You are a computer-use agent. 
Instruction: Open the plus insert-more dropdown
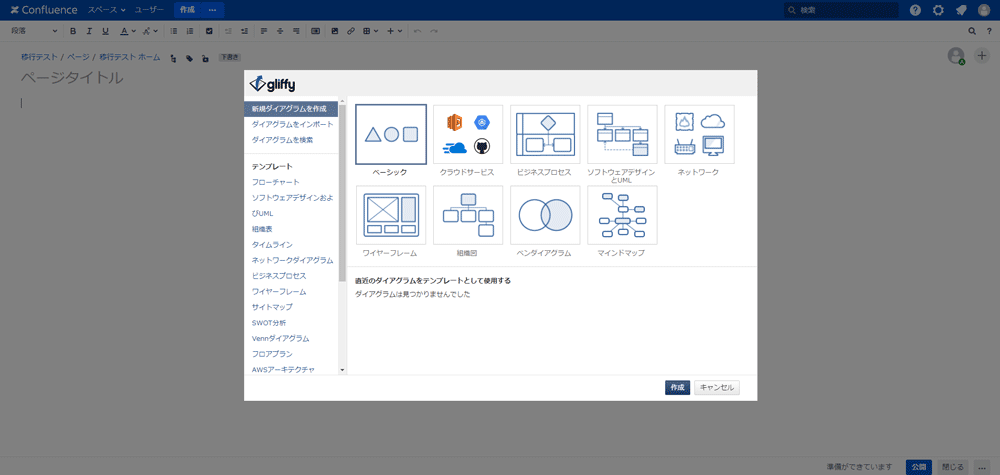(x=394, y=31)
